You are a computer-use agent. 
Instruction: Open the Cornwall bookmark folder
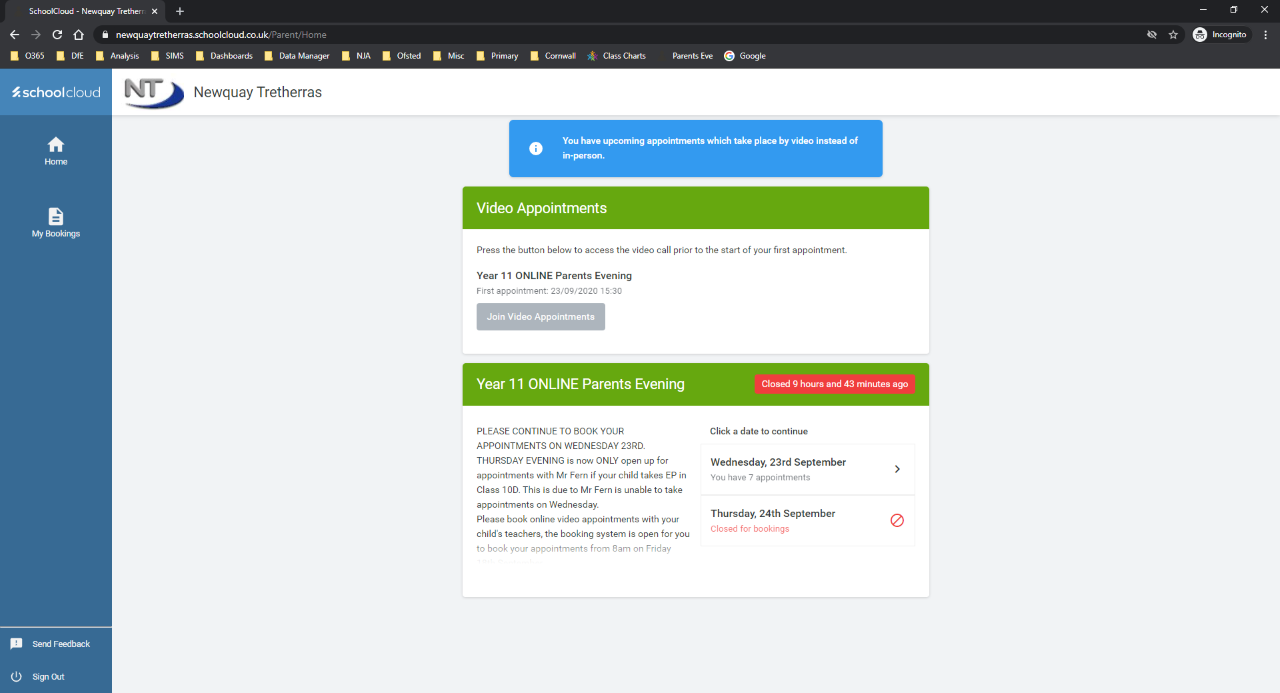tap(552, 56)
